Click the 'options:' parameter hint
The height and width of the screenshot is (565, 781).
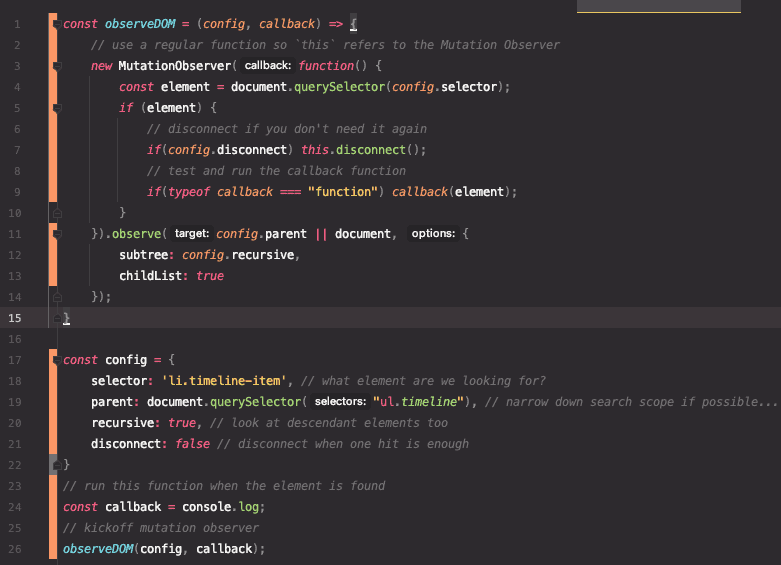433,234
